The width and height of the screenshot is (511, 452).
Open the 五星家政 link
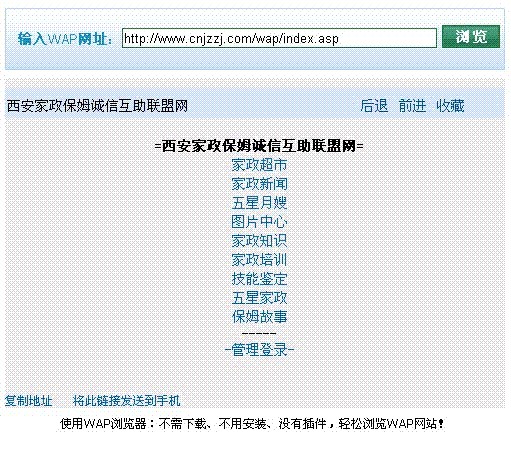click(259, 298)
